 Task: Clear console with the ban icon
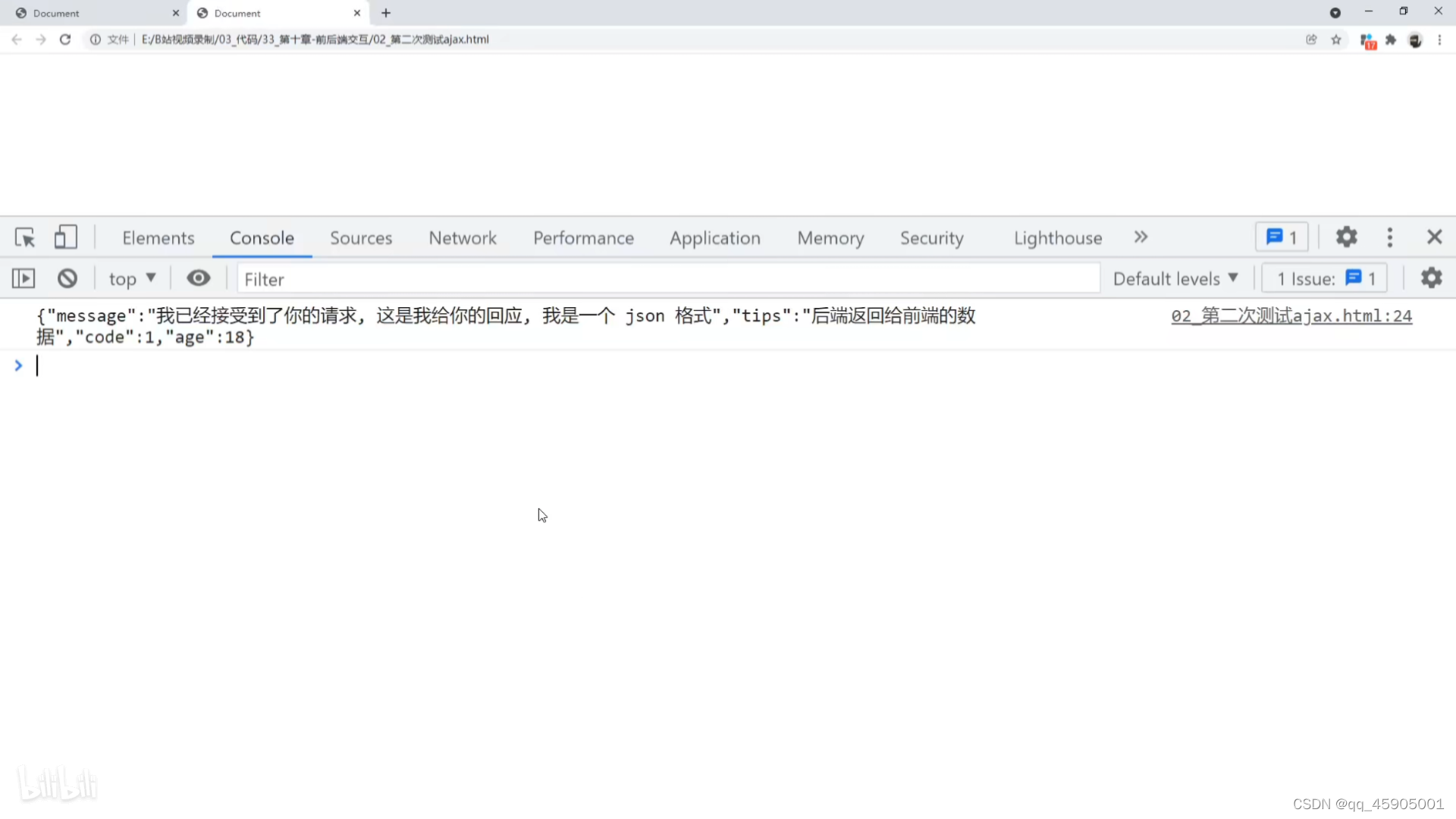[x=67, y=279]
